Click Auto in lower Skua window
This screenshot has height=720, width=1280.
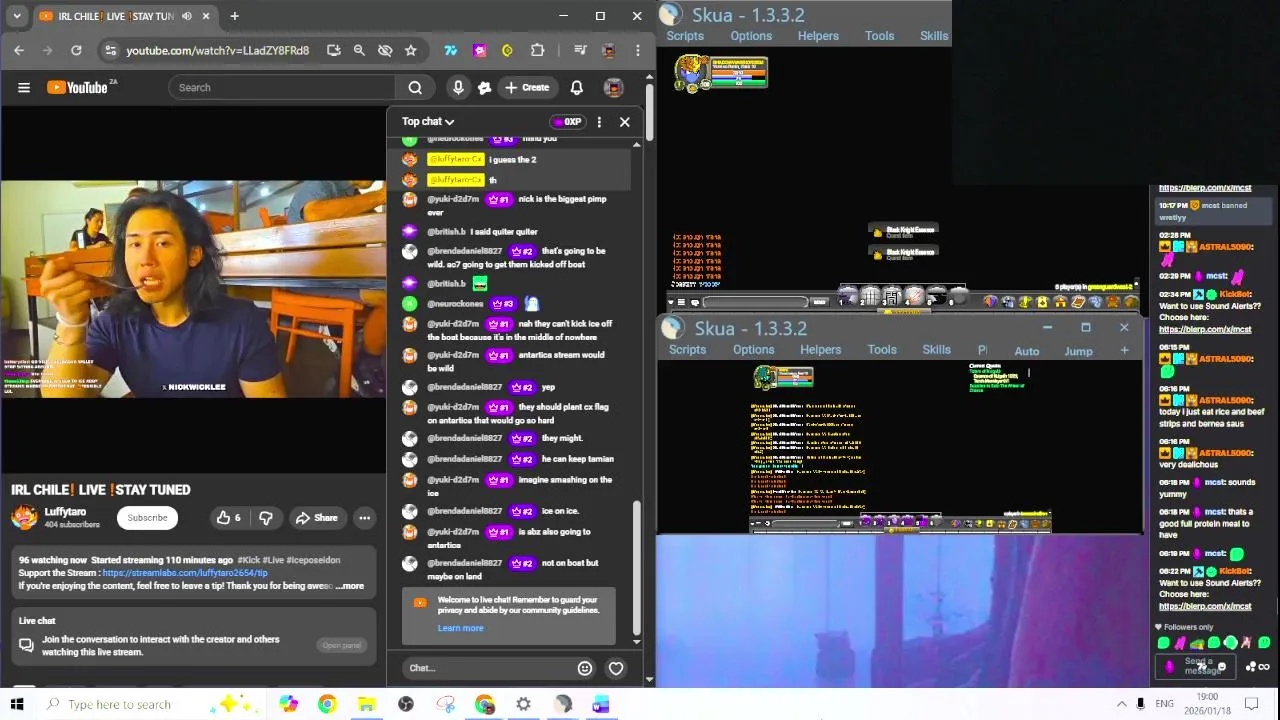tap(1027, 351)
